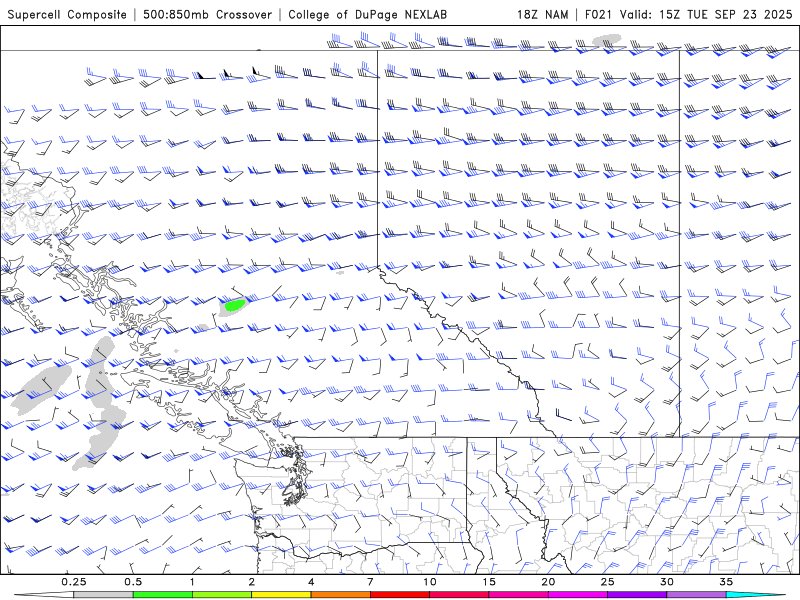Select the yellow swatch in the color scale

tap(281, 595)
